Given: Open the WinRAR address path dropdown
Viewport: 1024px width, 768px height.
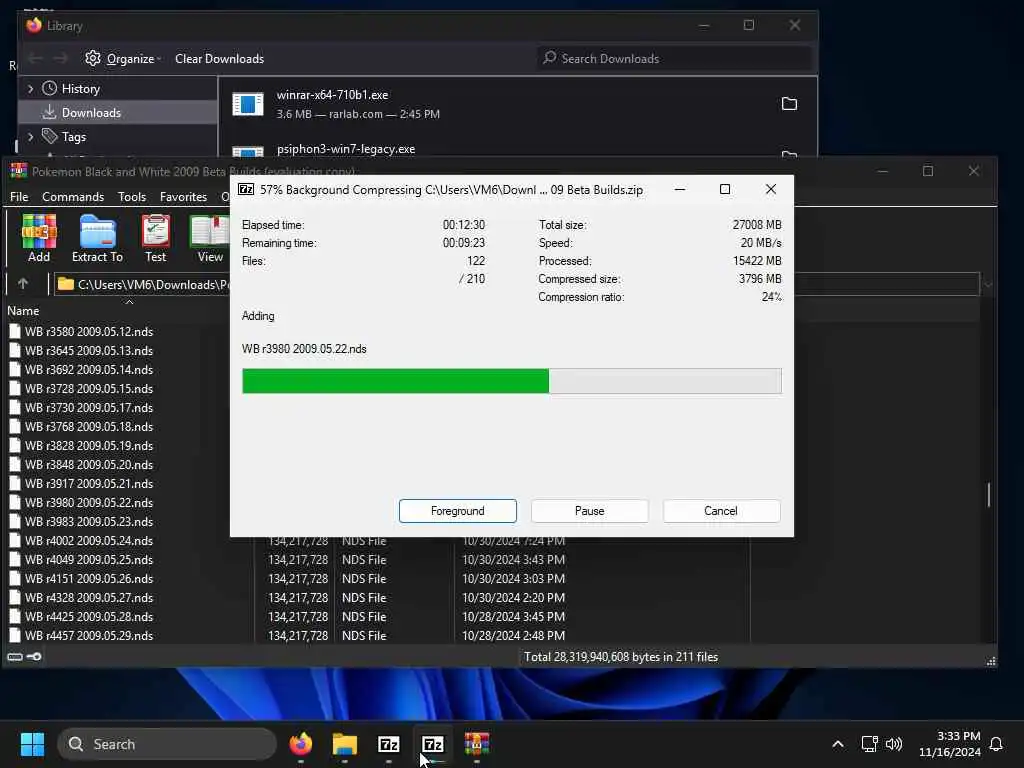Looking at the screenshot, I should pyautogui.click(x=987, y=284).
